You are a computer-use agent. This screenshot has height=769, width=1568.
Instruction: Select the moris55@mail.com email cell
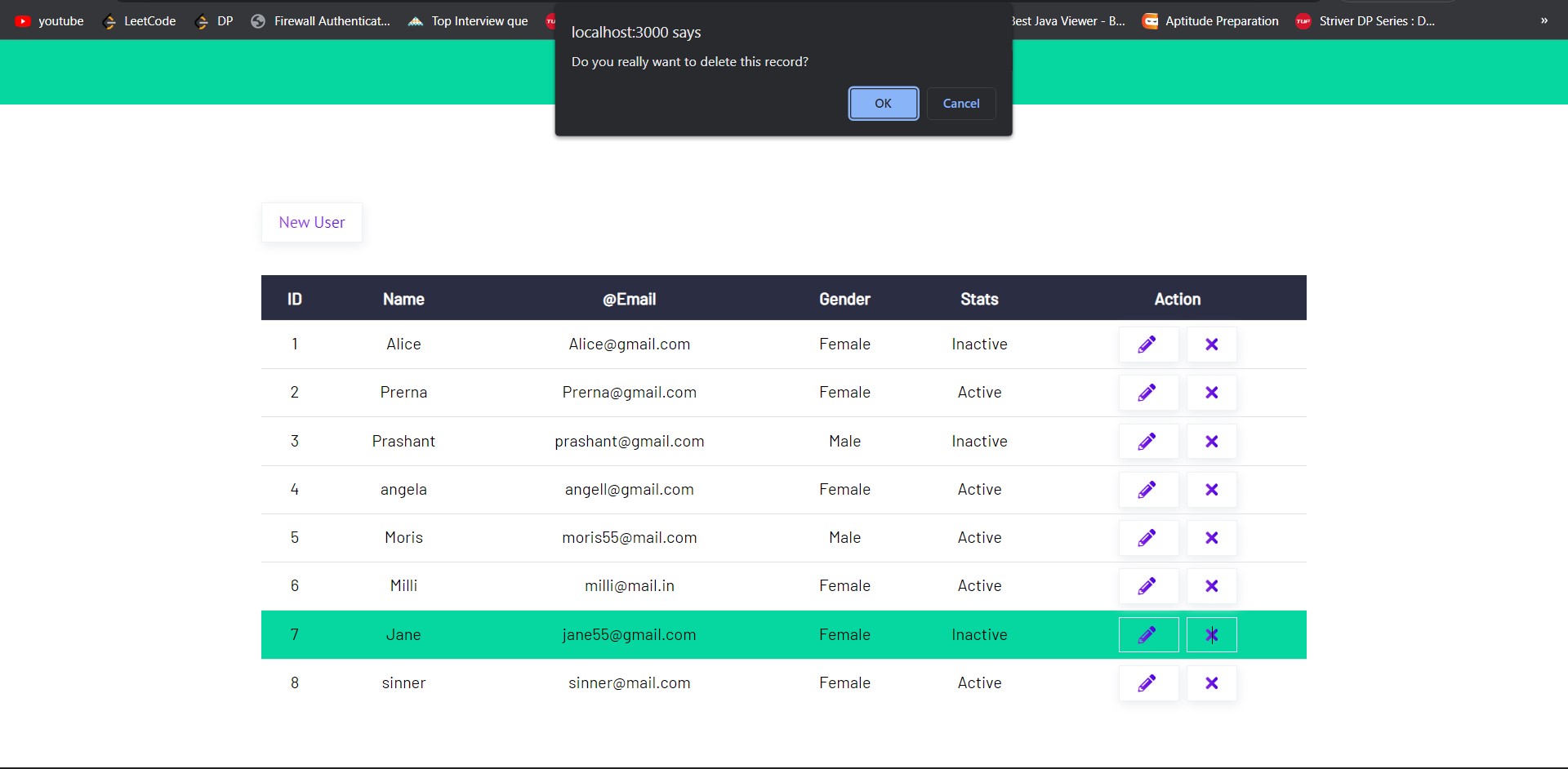(630, 538)
